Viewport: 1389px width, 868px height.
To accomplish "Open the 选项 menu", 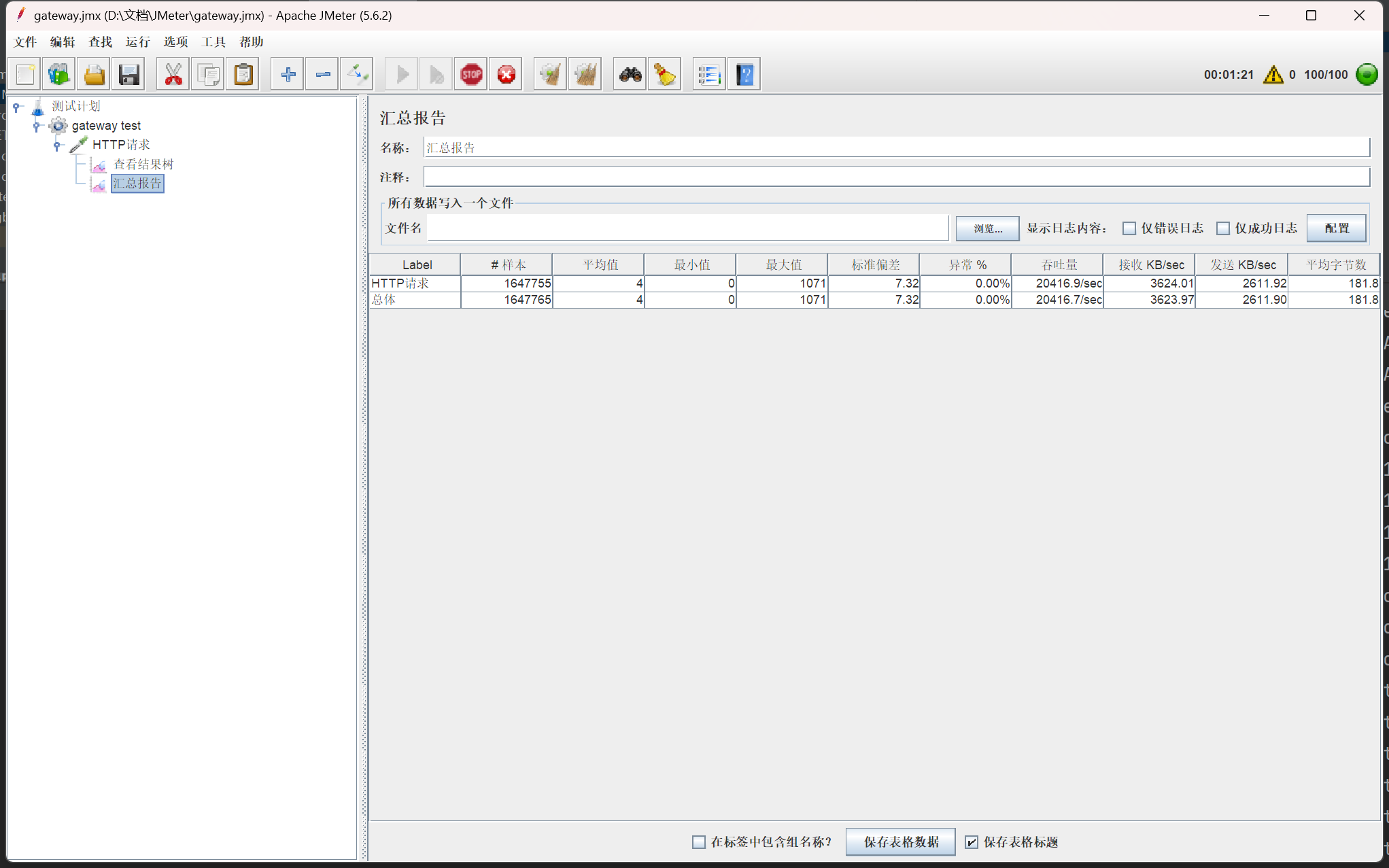I will (x=175, y=42).
